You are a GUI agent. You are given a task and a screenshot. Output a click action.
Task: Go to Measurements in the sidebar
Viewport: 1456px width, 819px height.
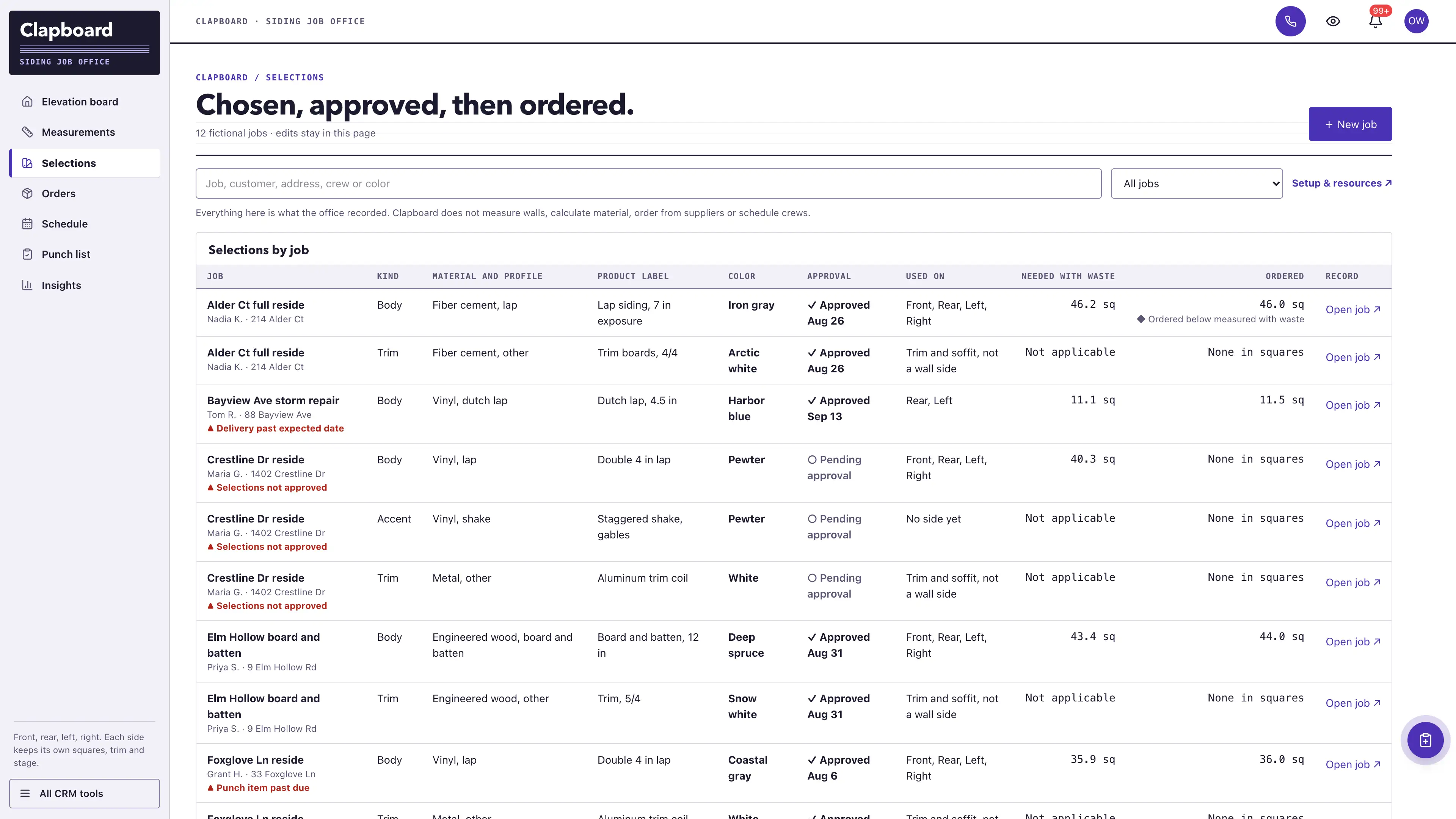pos(85,132)
